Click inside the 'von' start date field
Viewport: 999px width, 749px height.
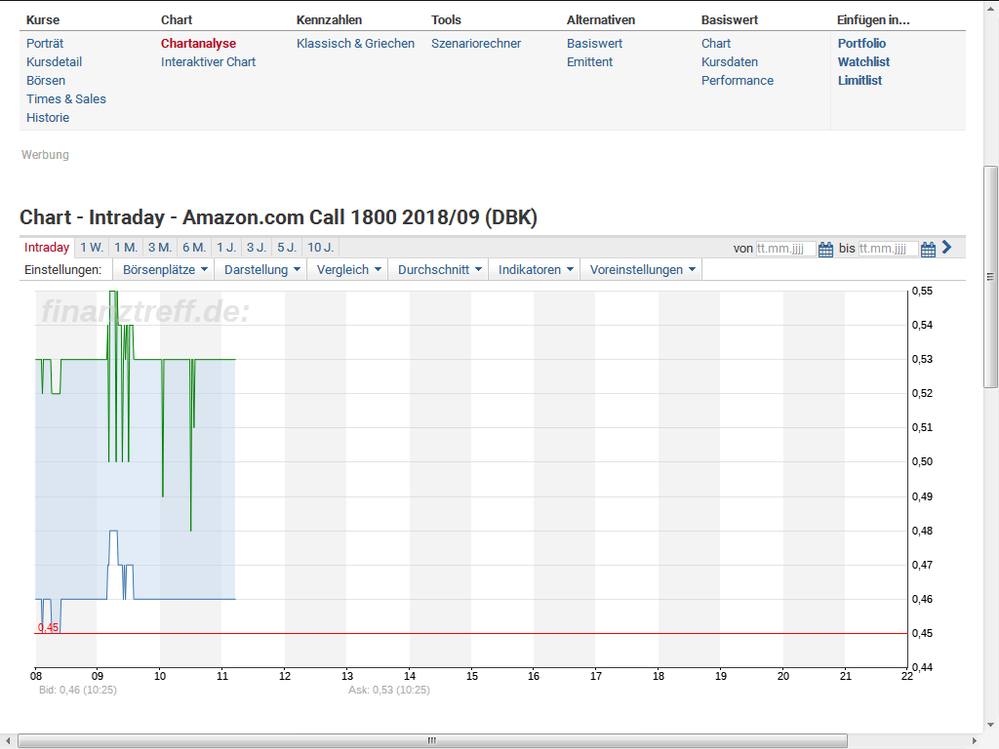point(786,249)
